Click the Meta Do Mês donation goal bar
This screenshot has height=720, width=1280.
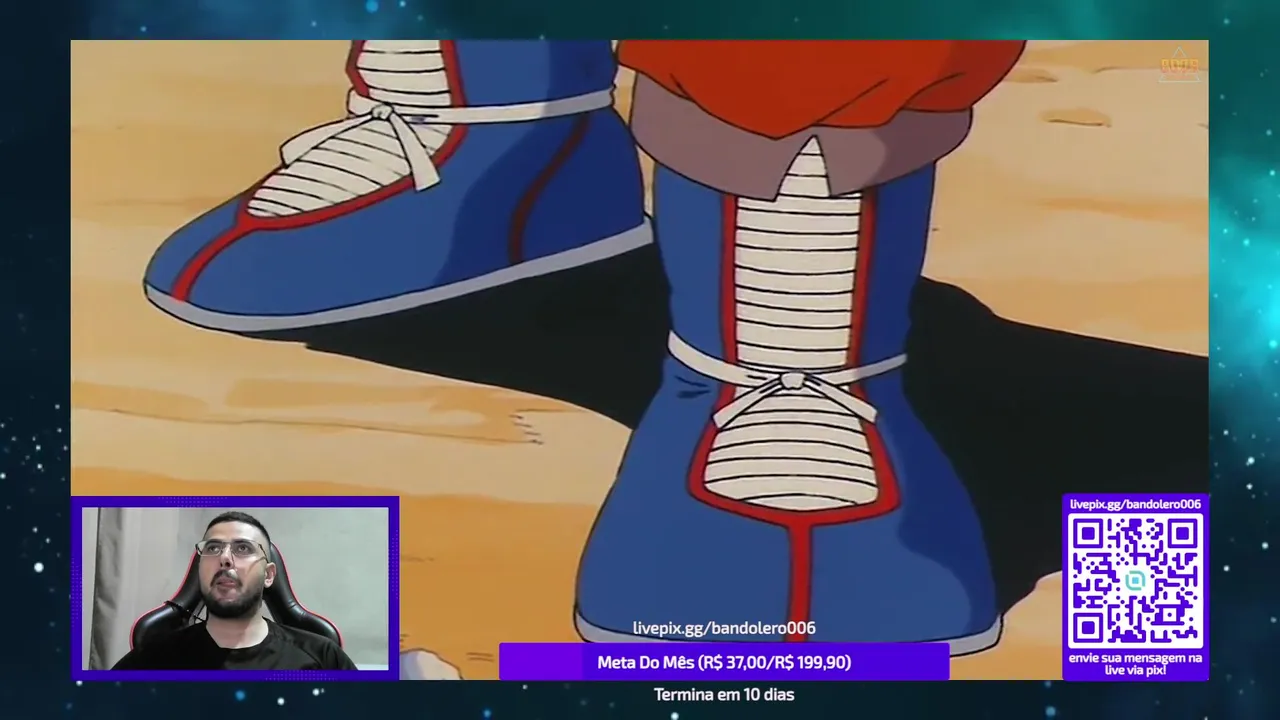click(724, 662)
